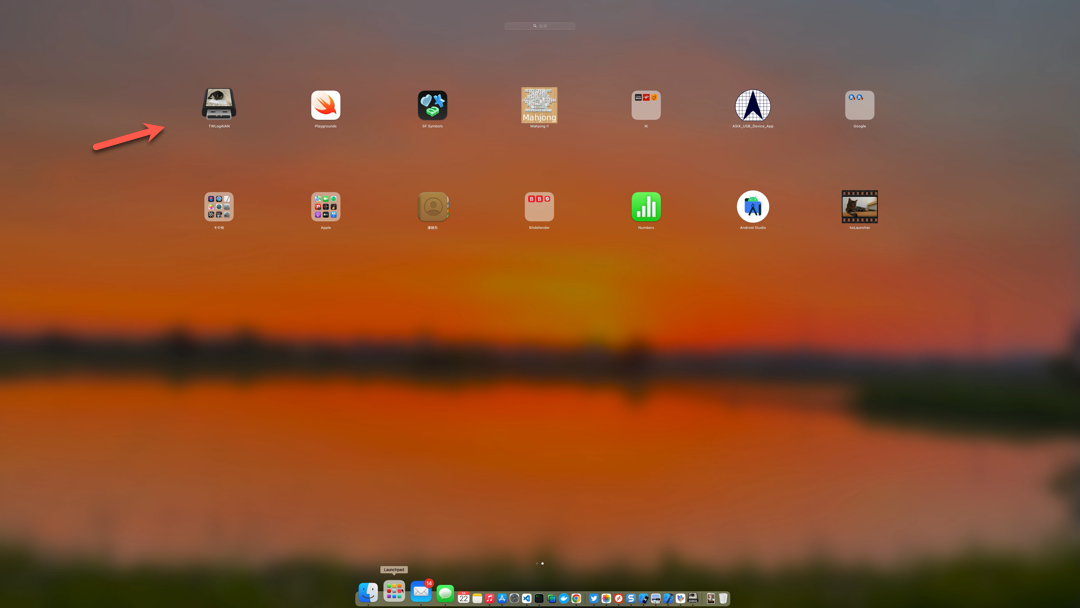This screenshot has width=1080, height=608.
Task: Launch Swift Playgrounds
Action: (326, 105)
